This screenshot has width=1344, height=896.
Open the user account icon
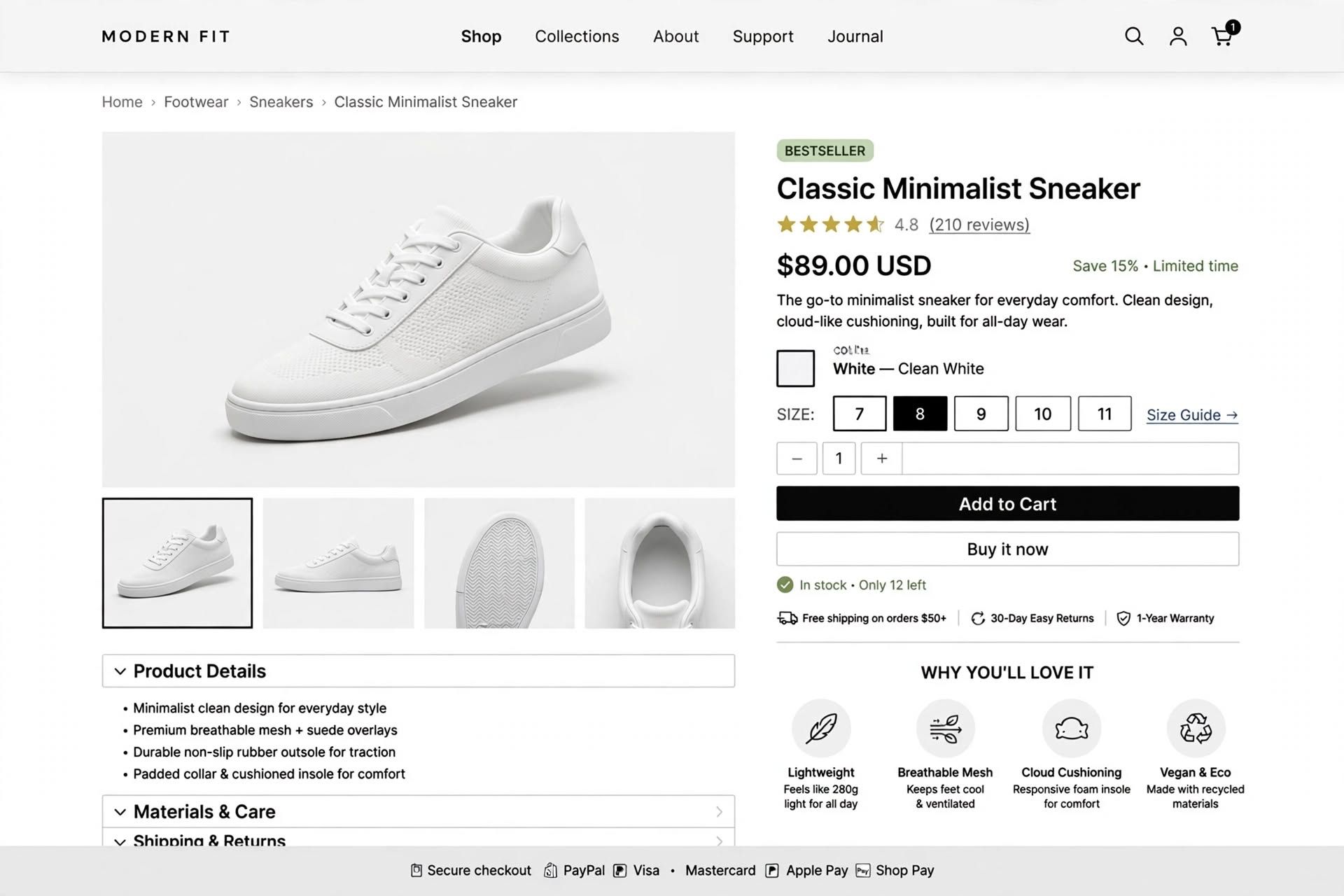tap(1178, 36)
